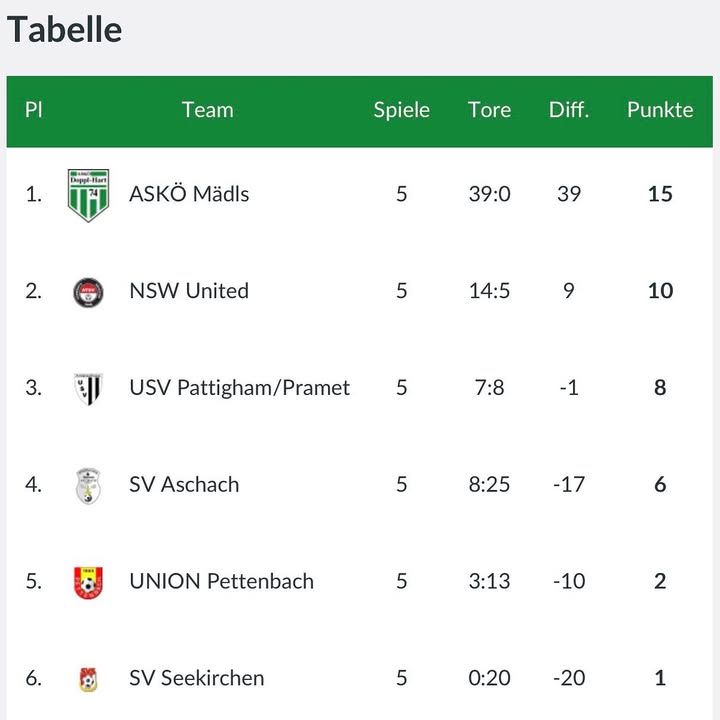The image size is (720, 720).
Task: Click the ASKÖ Mädls club crest
Action: (x=88, y=194)
